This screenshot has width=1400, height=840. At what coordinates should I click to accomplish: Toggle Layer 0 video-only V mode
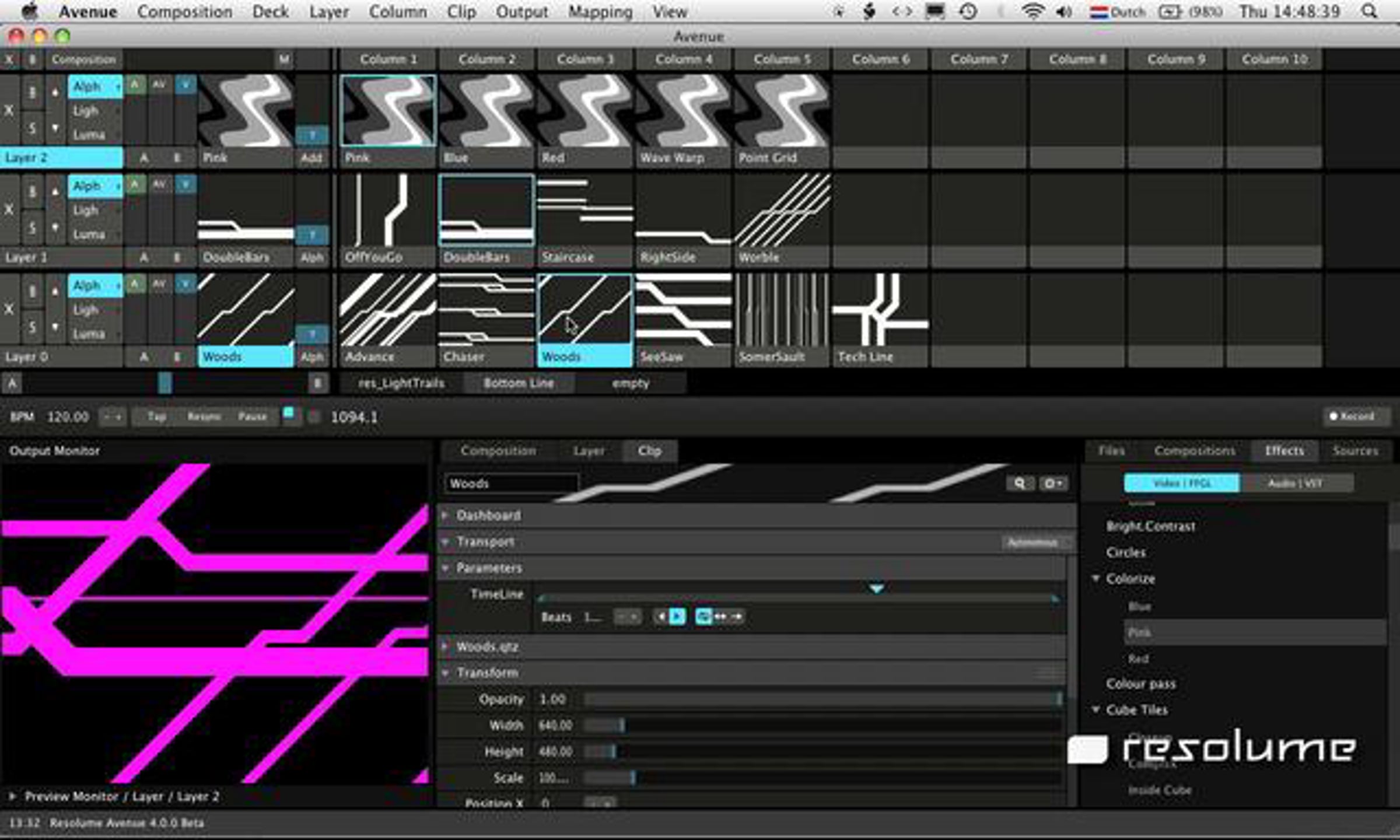(185, 284)
